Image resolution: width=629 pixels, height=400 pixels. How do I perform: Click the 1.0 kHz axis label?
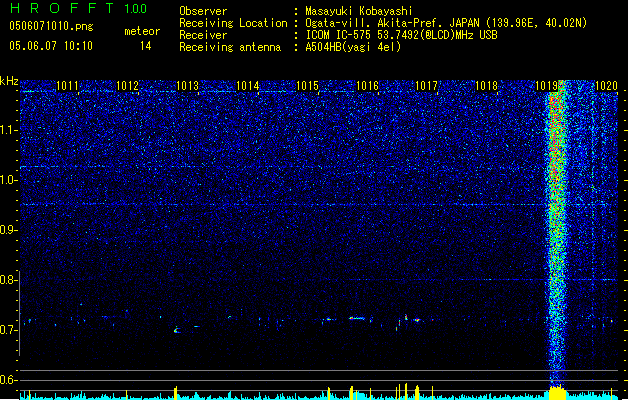click(x=9, y=181)
